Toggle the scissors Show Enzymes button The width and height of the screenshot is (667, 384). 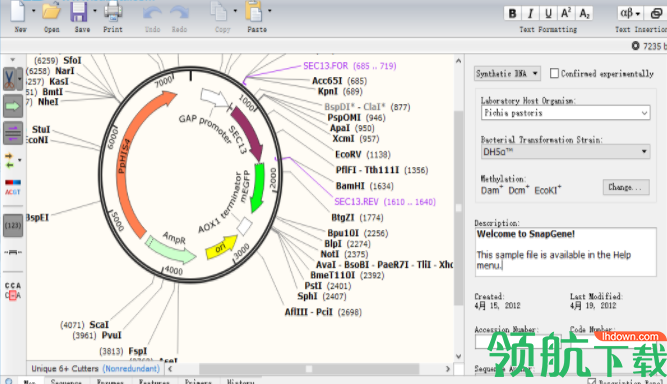click(9, 79)
